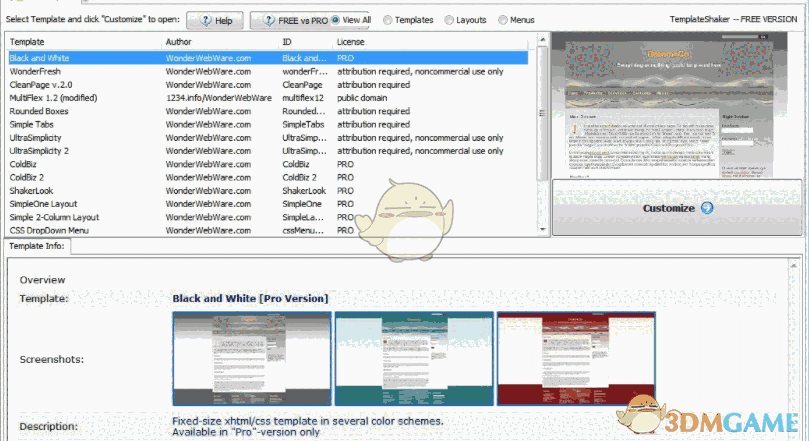This screenshot has width=809, height=441.
Task: Select the Layouts radio button
Action: coord(449,20)
